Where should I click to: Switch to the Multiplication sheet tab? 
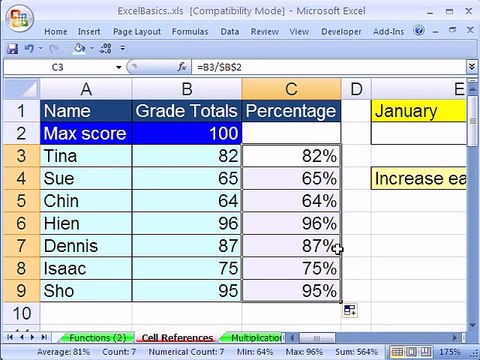(x=255, y=338)
